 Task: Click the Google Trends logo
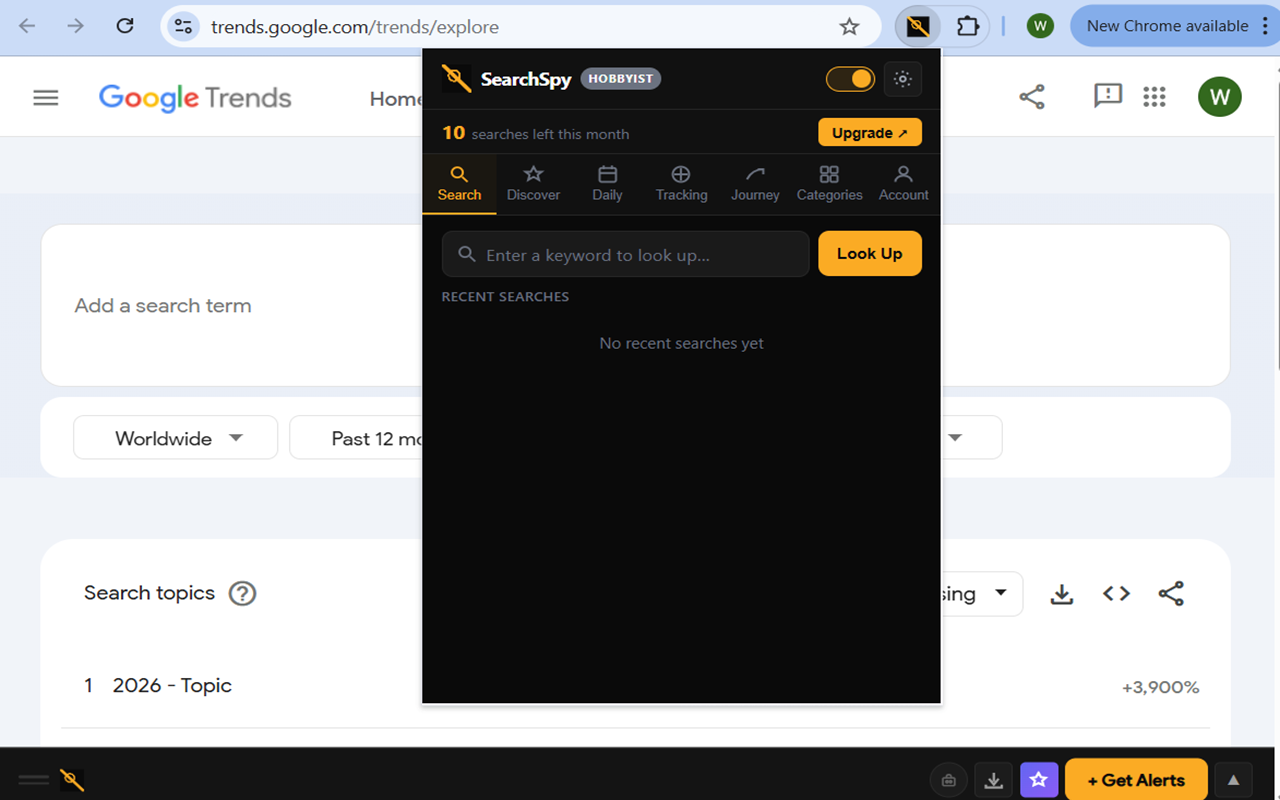pyautogui.click(x=195, y=98)
